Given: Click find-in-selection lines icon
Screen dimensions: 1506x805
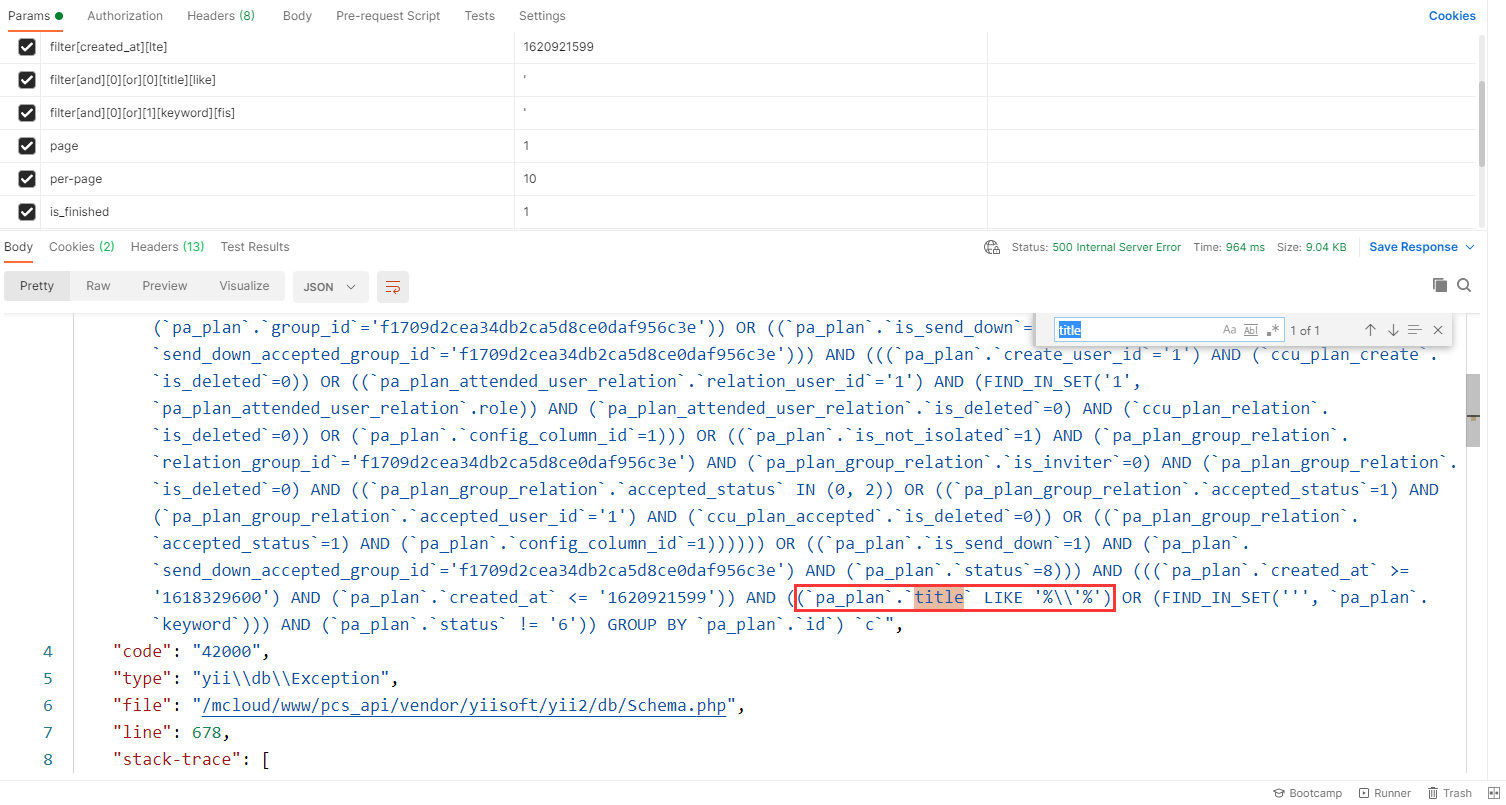Looking at the screenshot, I should pos(1415,330).
